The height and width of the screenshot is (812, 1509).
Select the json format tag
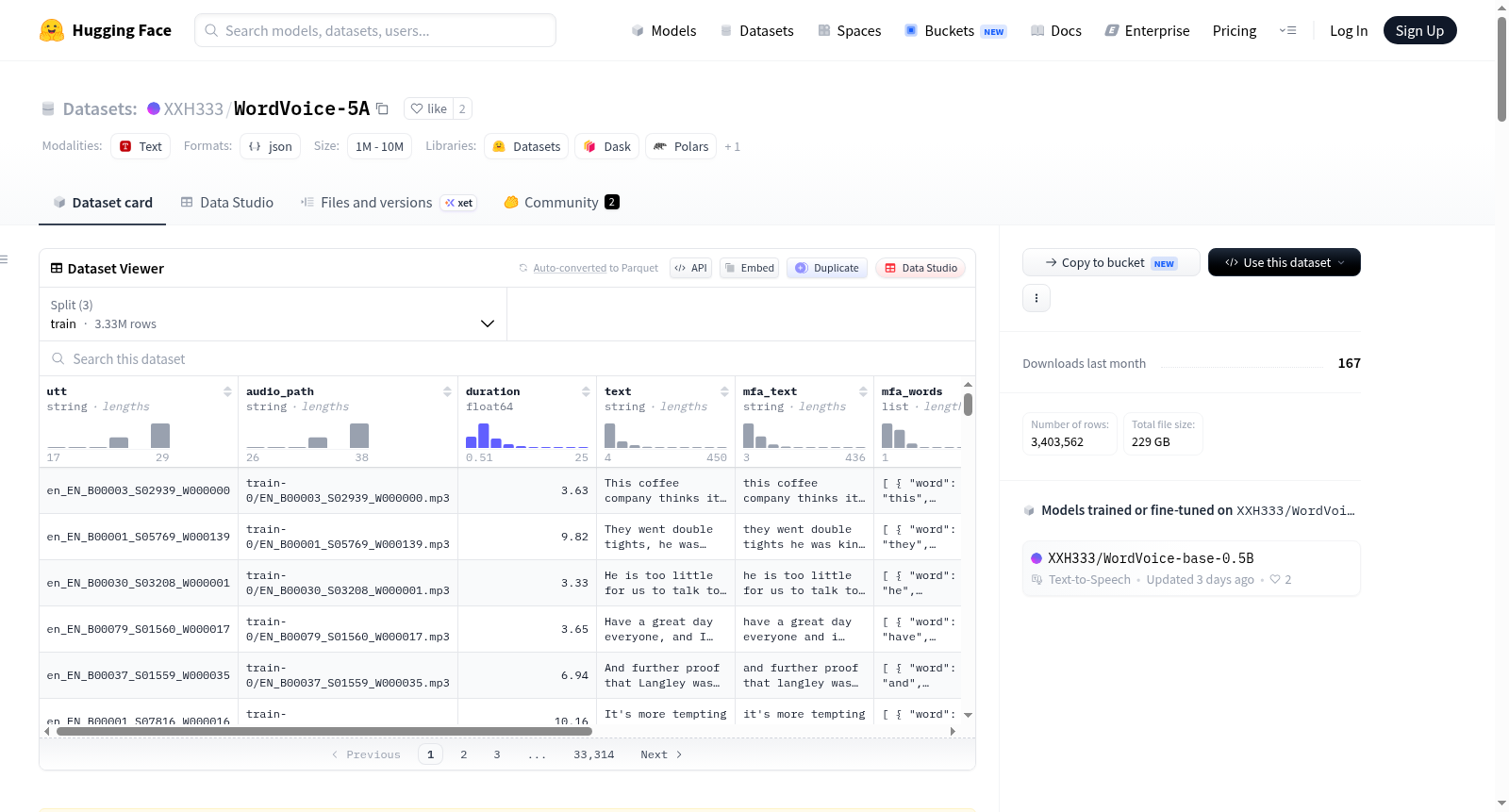pyautogui.click(x=270, y=146)
